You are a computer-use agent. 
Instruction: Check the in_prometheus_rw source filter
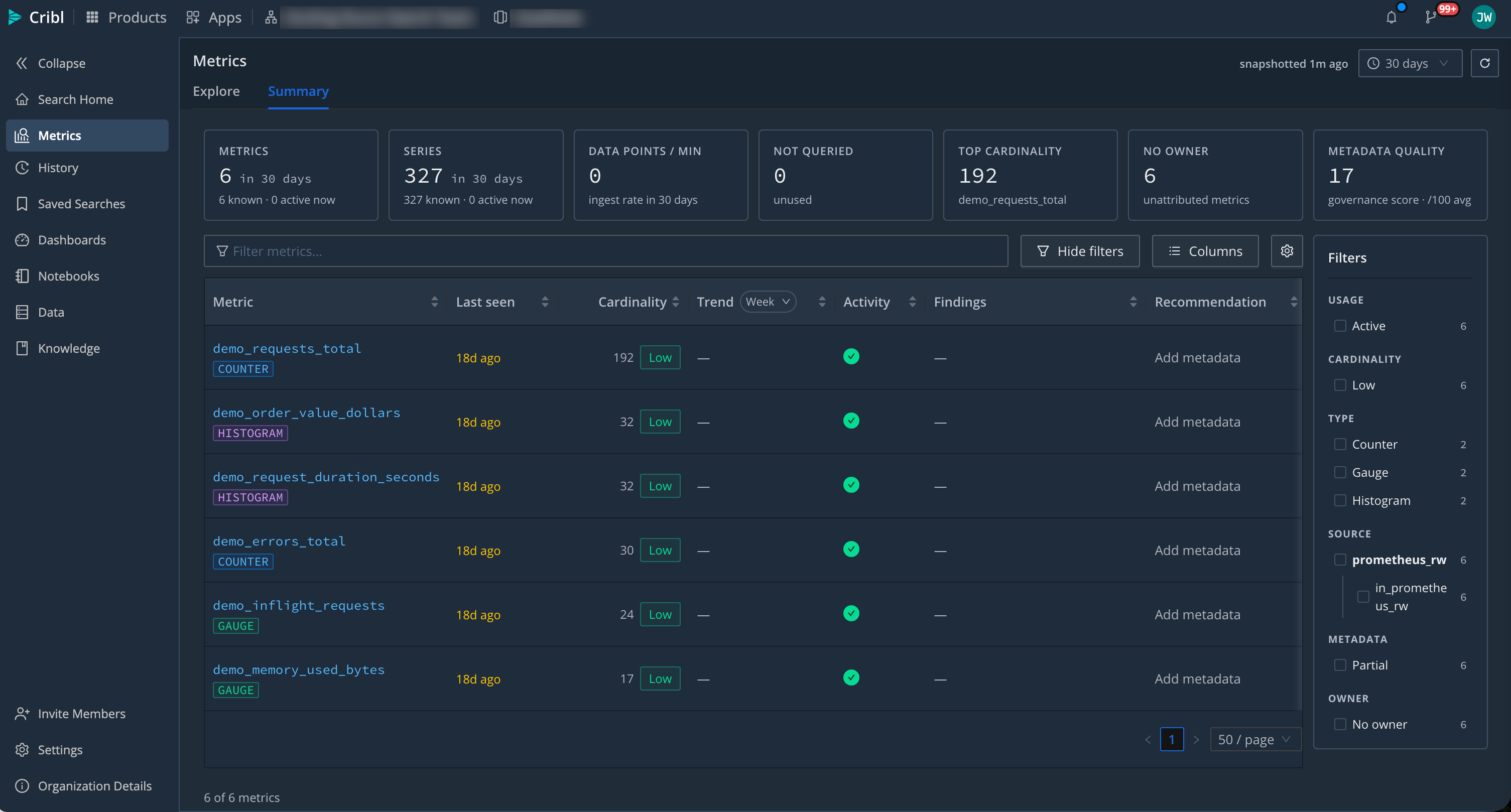click(x=1362, y=596)
